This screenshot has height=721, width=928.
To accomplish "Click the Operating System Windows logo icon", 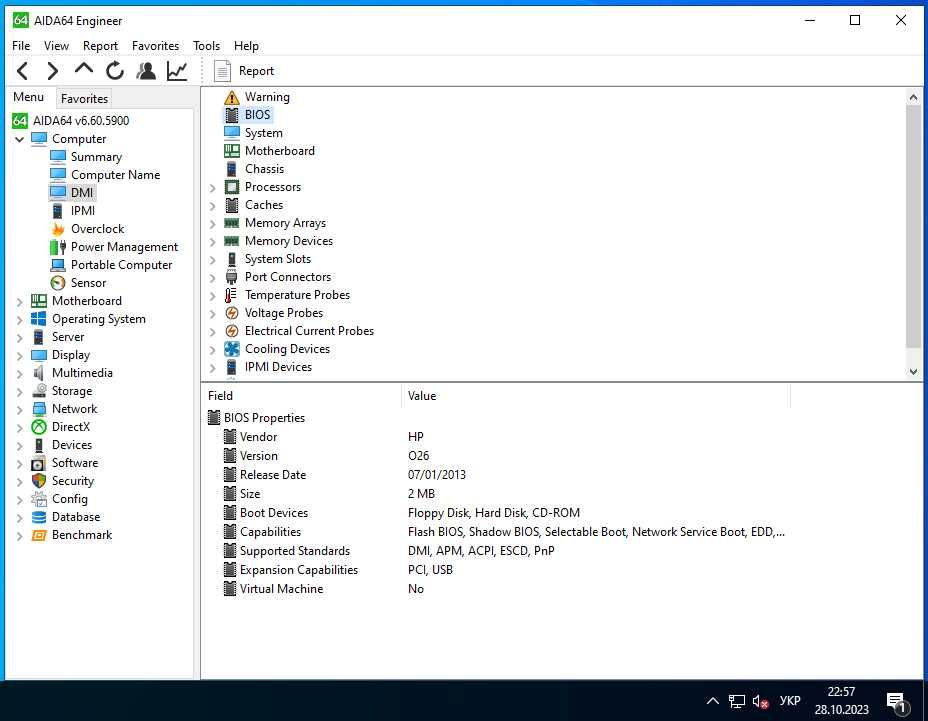I will point(39,318).
